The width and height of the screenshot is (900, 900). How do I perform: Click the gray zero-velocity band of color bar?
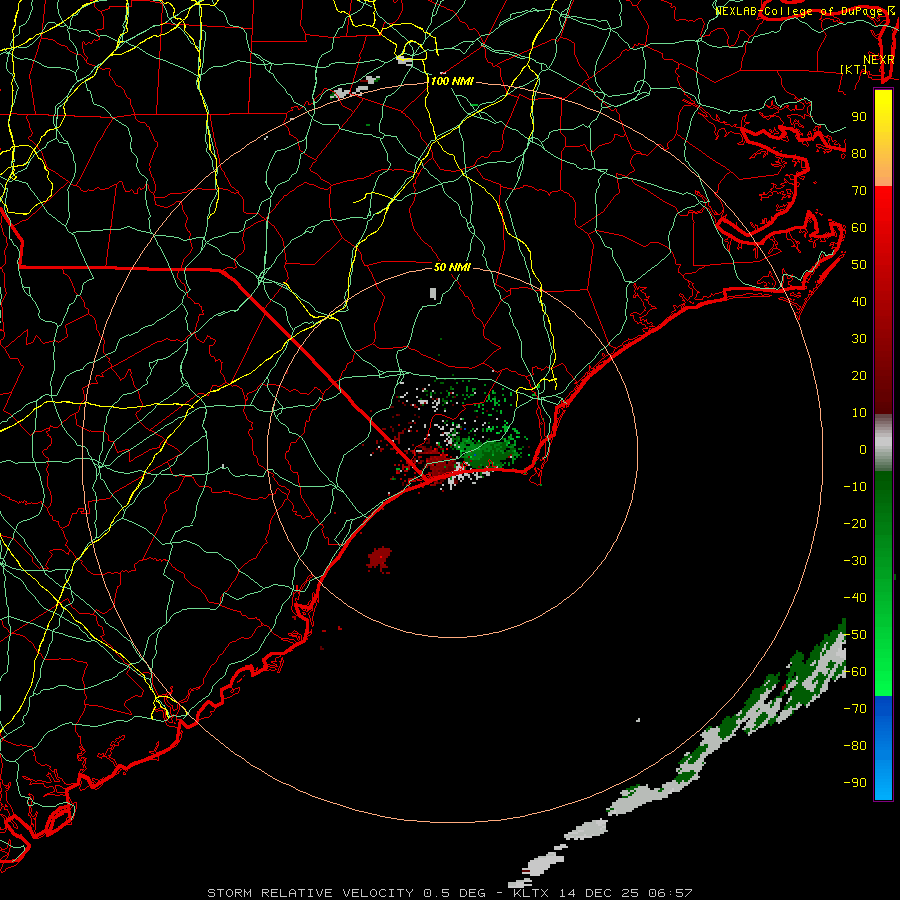click(883, 443)
